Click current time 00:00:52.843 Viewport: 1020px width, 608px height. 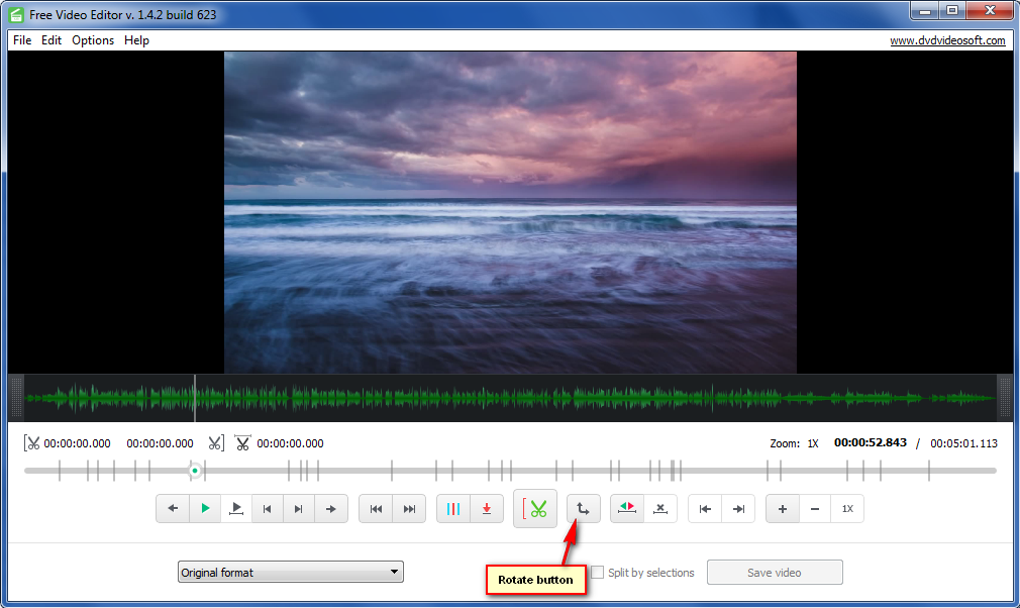coord(870,443)
